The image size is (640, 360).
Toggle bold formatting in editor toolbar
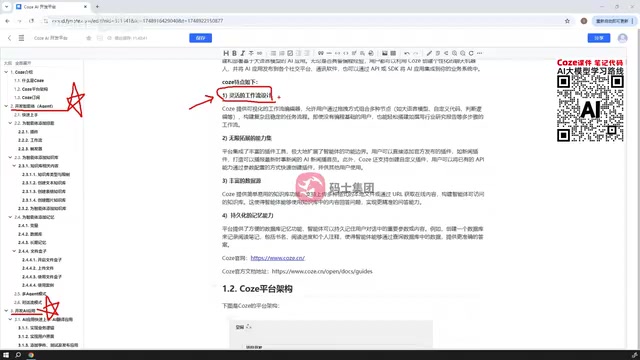point(234,53)
